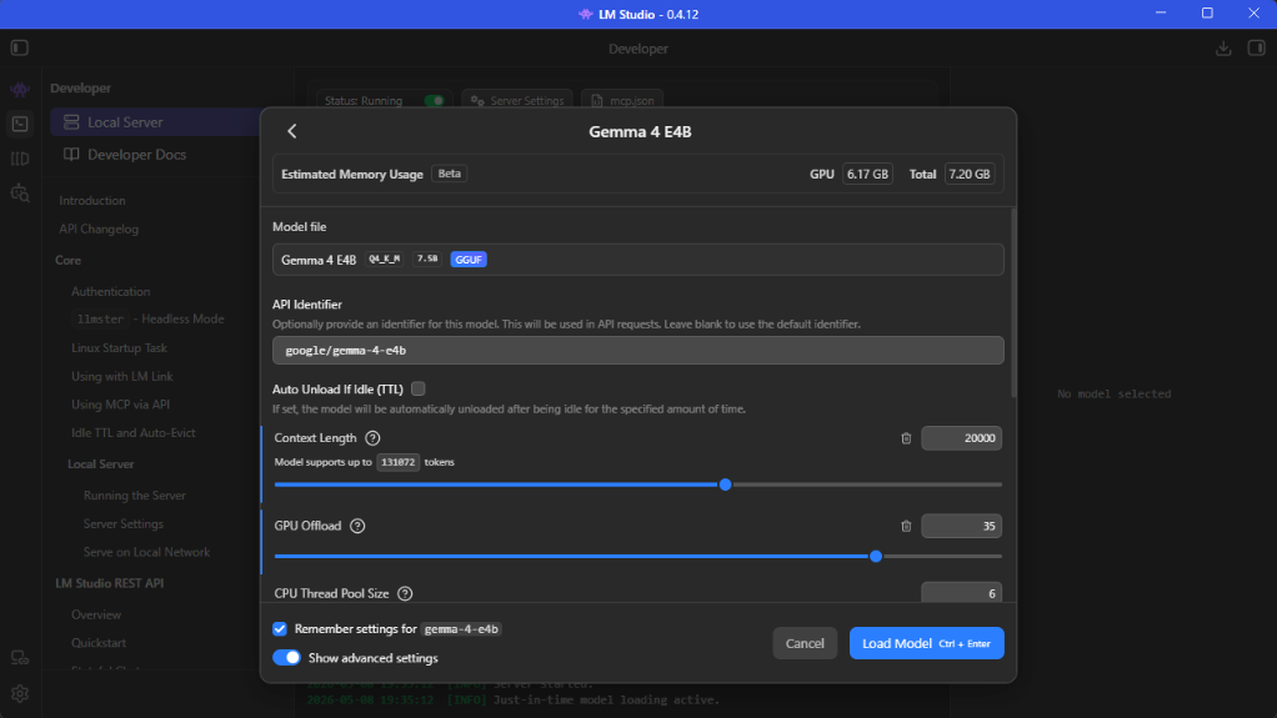Open the Server Settings docs page in the sidebar list
Screen dimensions: 1277x718
(x=123, y=524)
